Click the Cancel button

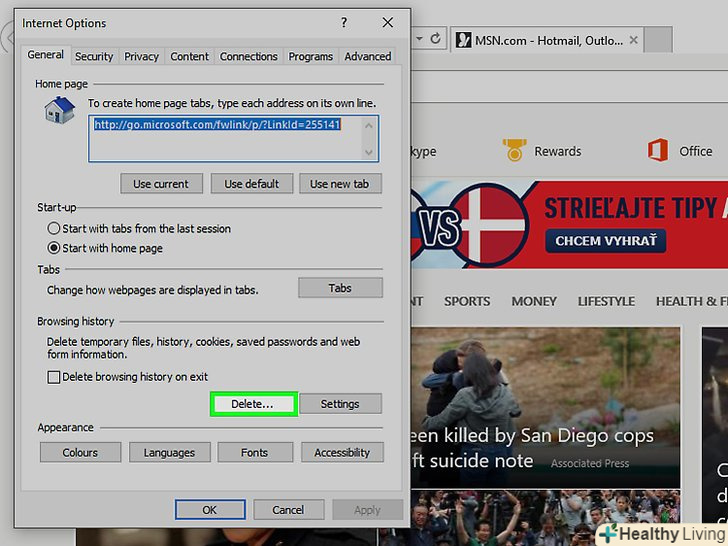point(288,510)
